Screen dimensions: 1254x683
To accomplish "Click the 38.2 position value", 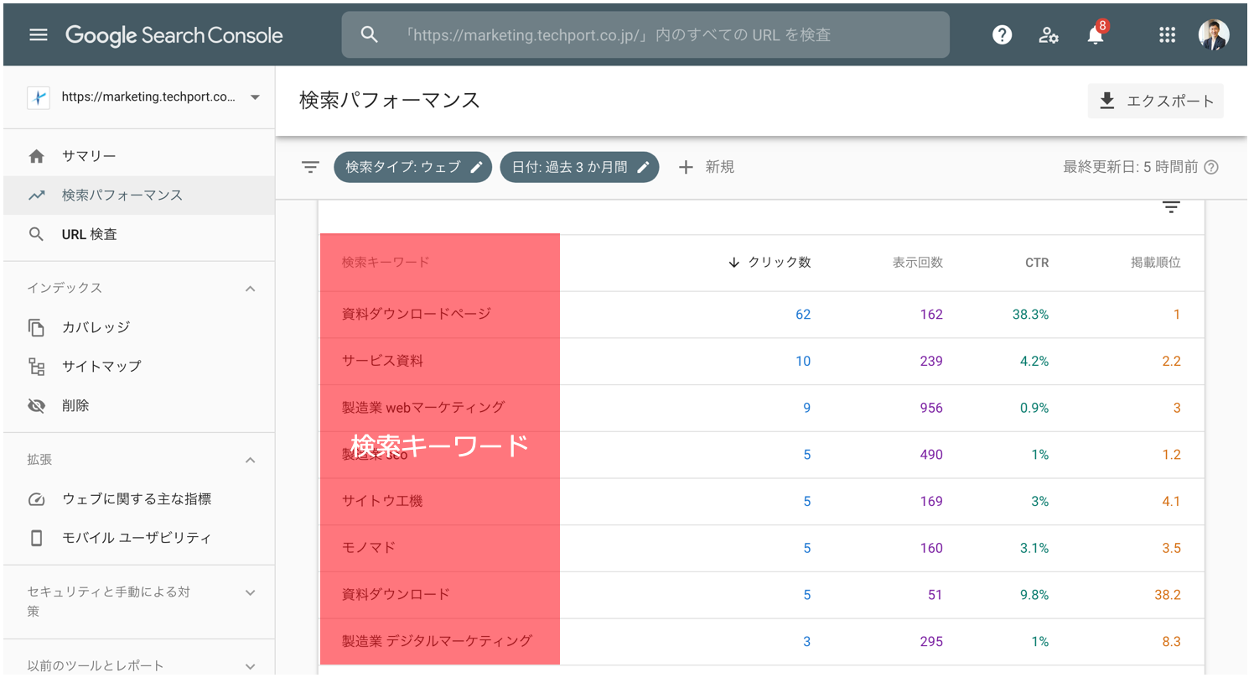I will pos(1167,594).
